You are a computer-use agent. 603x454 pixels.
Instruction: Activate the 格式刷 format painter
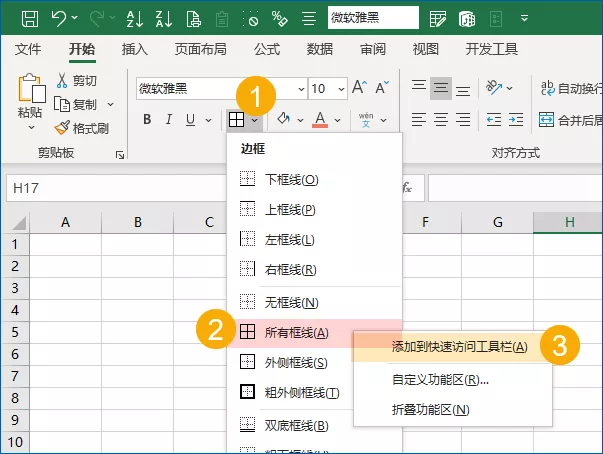click(81, 128)
